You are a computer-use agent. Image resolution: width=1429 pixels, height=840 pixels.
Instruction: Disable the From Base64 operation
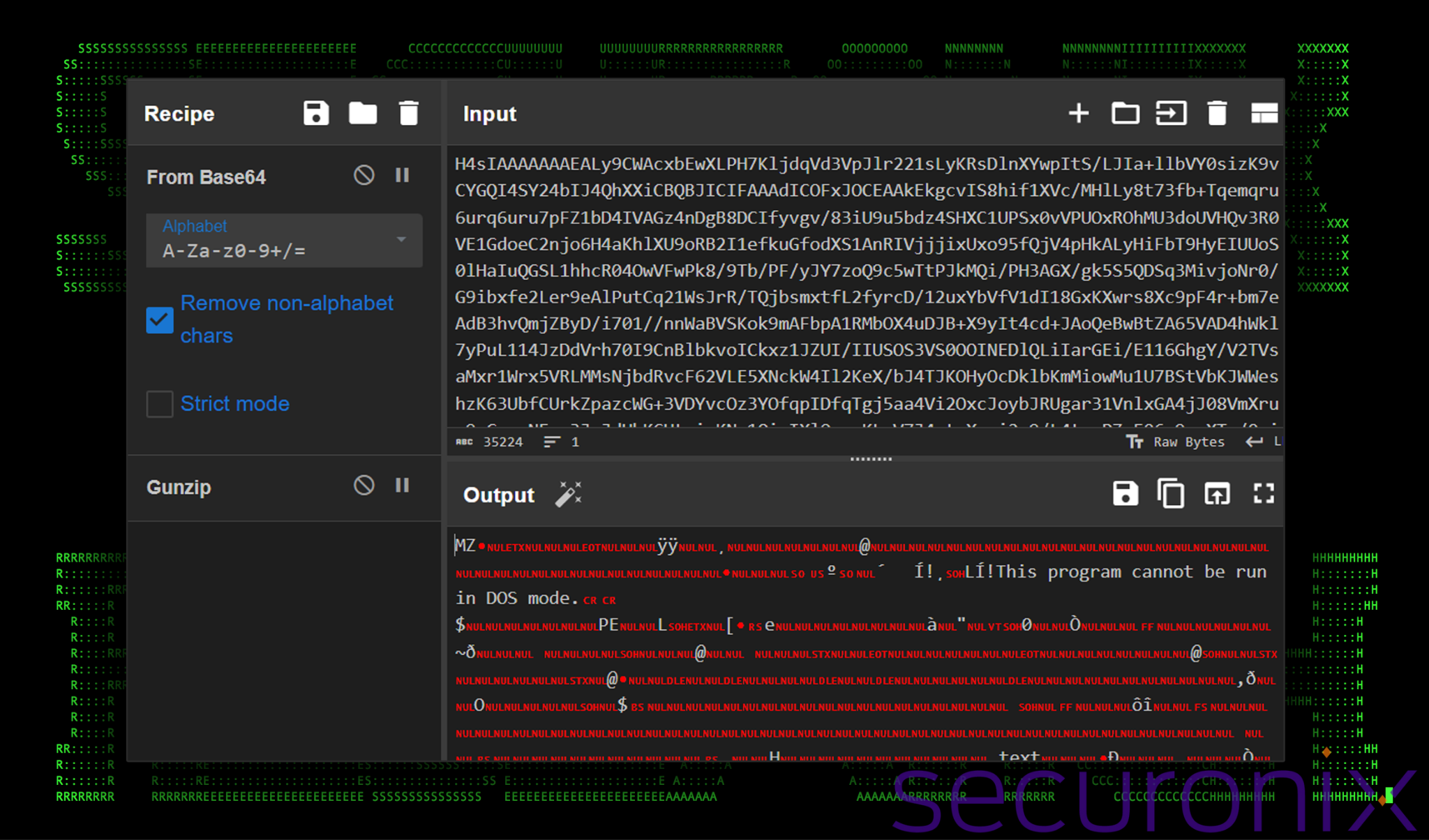coord(364,175)
